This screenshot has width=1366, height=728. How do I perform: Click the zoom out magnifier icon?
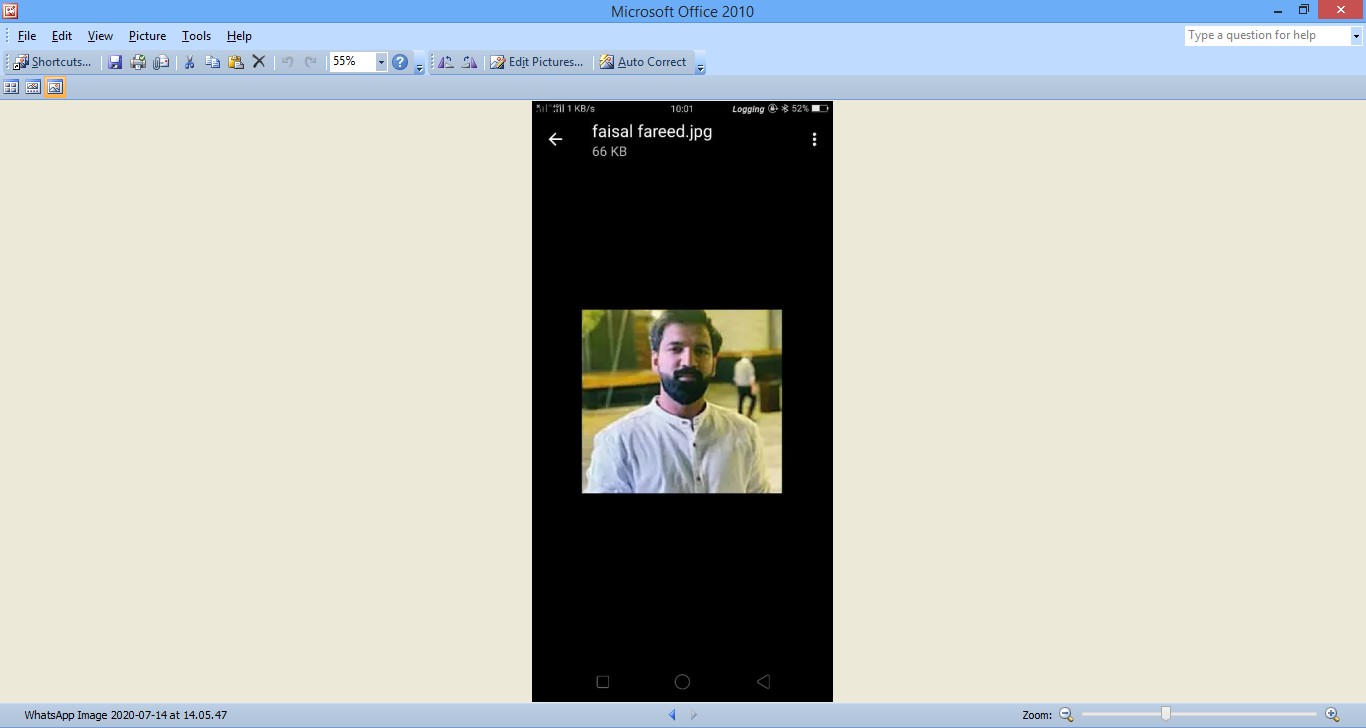[x=1066, y=714]
